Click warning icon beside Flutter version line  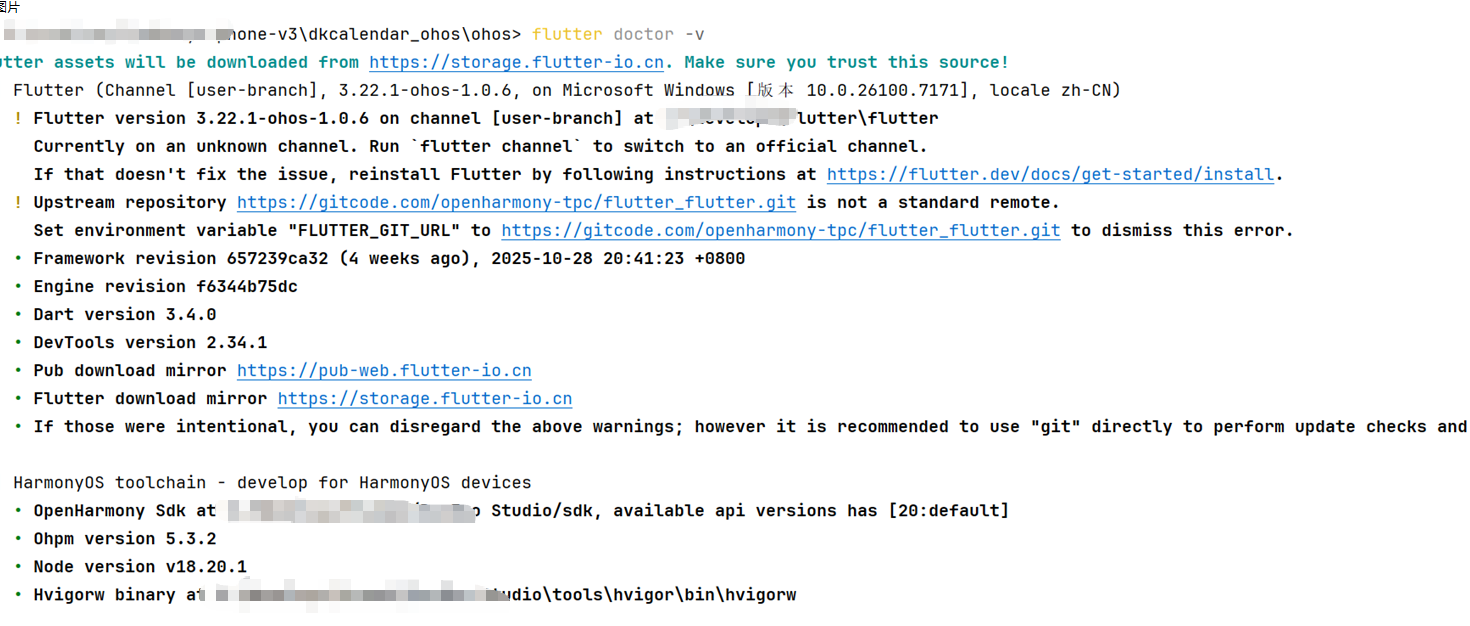click(x=18, y=119)
